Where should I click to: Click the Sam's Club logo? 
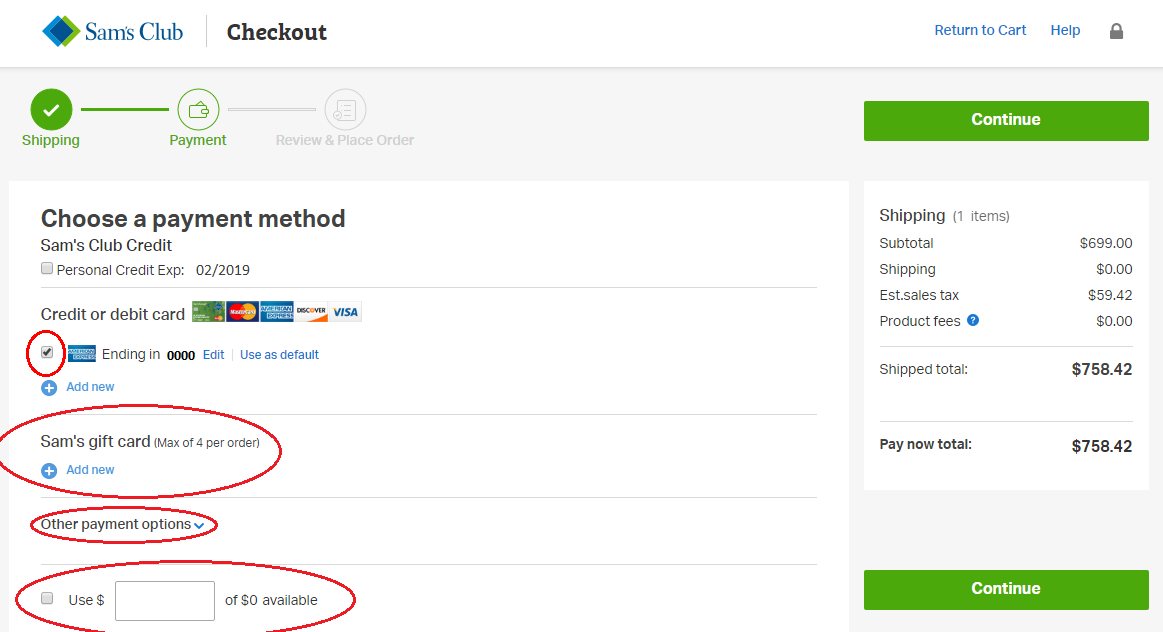112,32
